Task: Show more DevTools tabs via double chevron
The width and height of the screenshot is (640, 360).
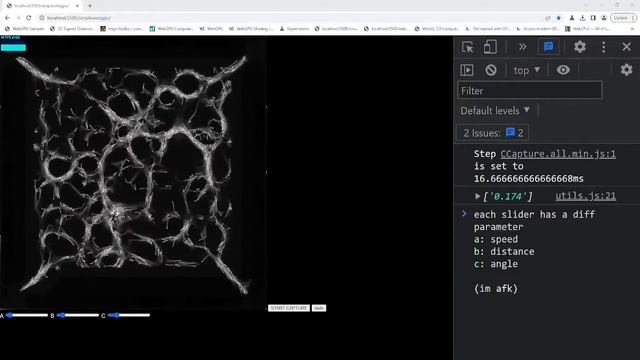Action: click(x=522, y=47)
